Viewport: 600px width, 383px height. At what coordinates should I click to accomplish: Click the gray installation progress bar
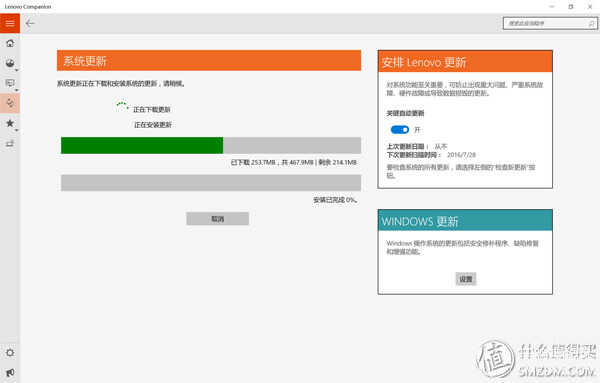[x=211, y=183]
